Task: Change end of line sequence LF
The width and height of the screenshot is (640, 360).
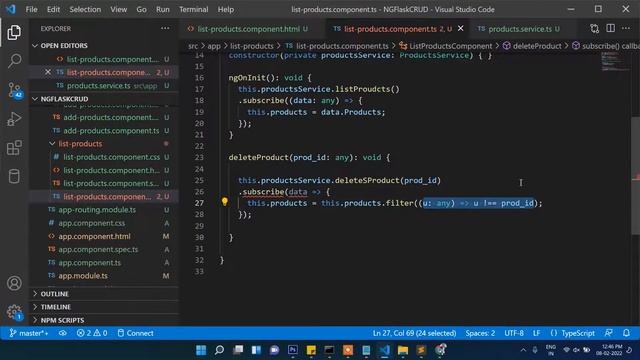Action: 536,333
